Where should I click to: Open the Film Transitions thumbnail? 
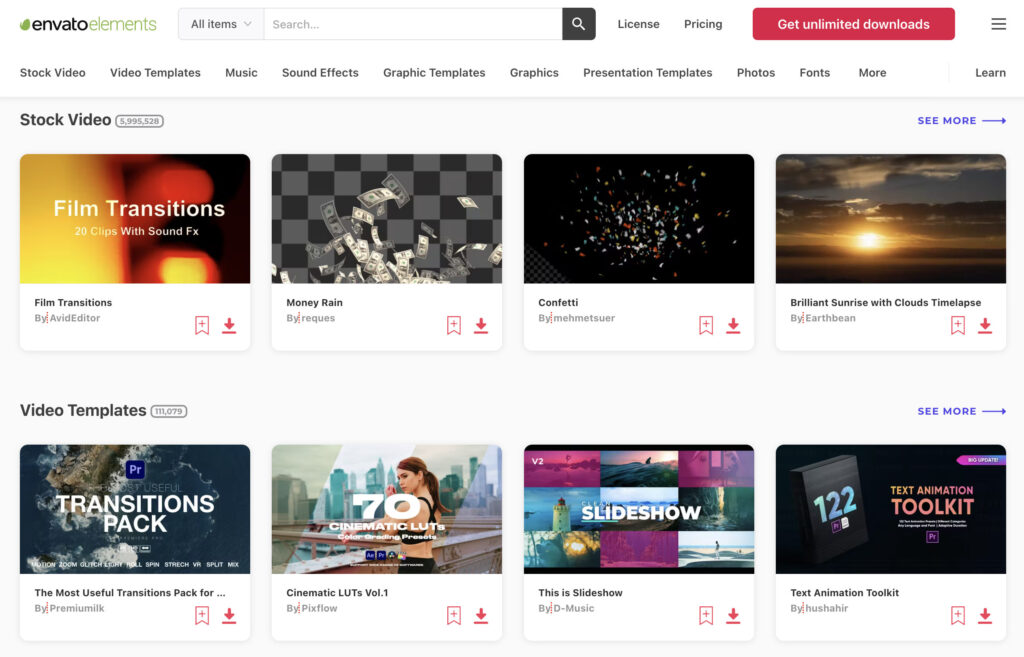tap(135, 219)
